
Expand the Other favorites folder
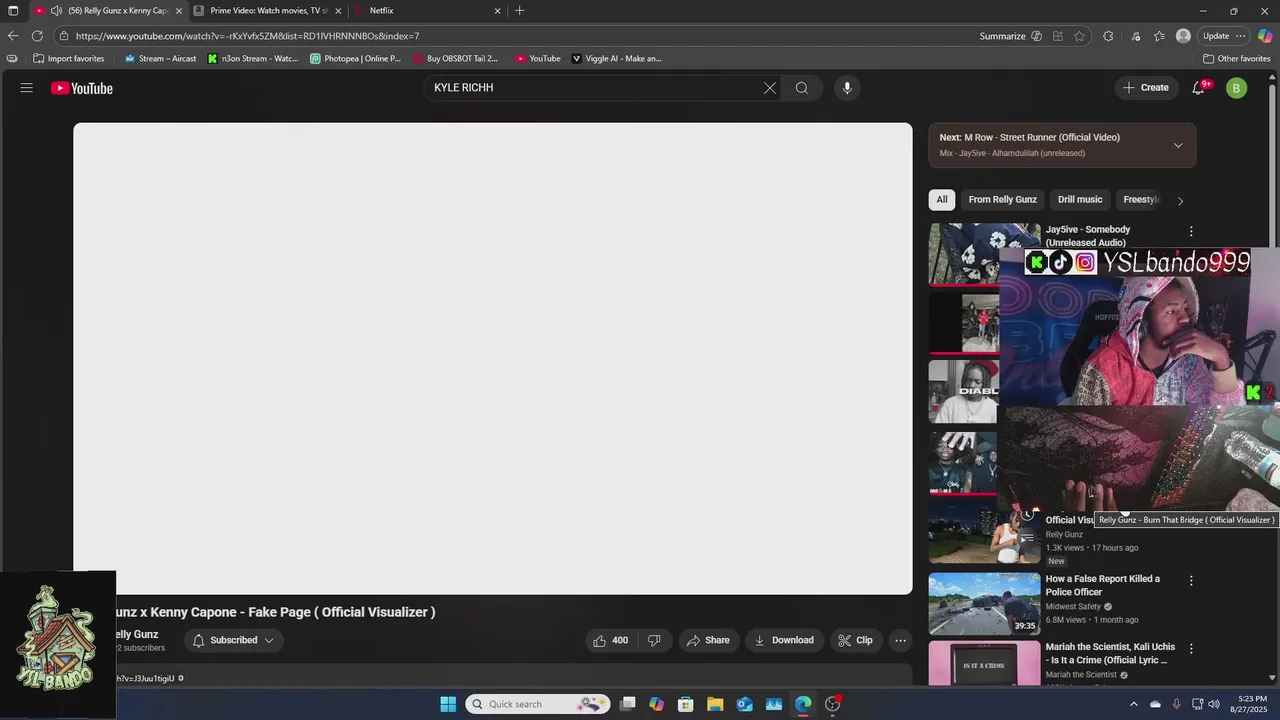pos(1236,58)
